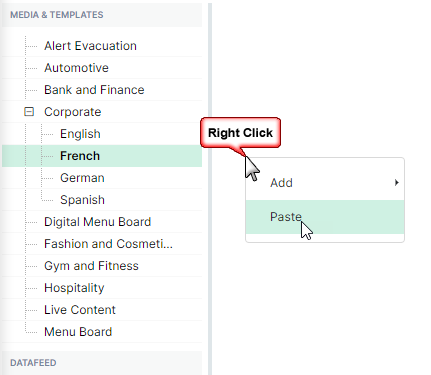This screenshot has width=431, height=375.
Task: Open the German subfolder
Action: pos(82,178)
